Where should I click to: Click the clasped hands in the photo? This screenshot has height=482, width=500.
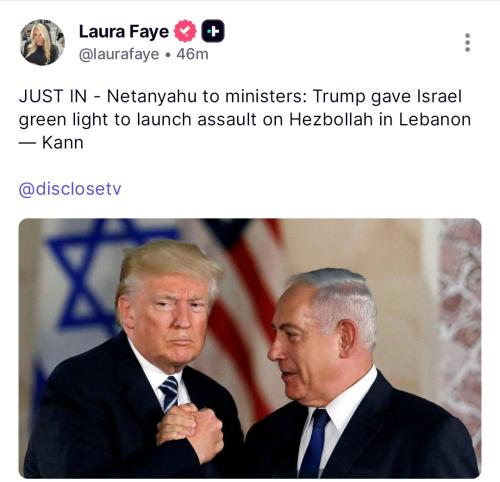pyautogui.click(x=189, y=432)
